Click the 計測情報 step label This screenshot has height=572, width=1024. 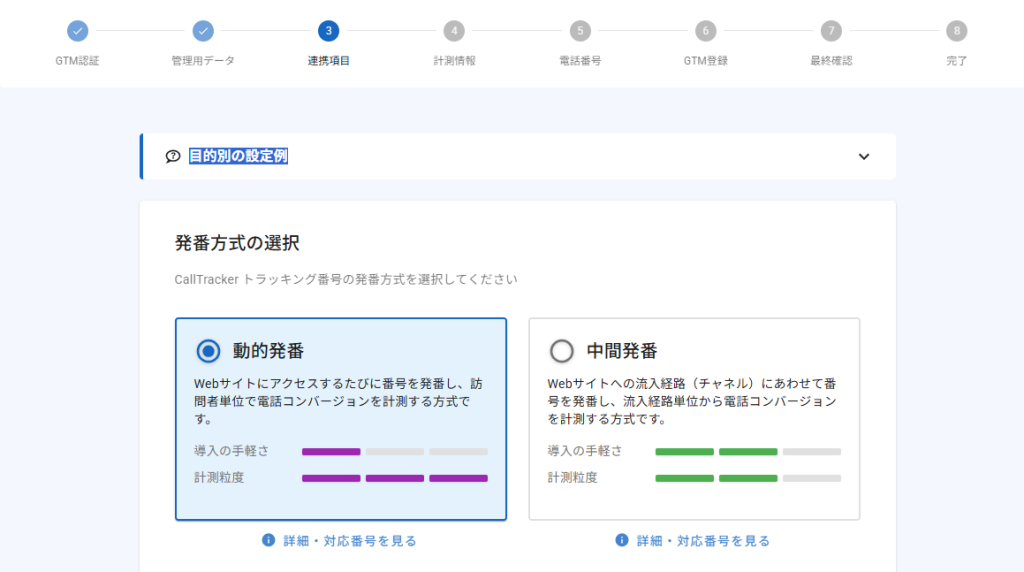tap(455, 61)
